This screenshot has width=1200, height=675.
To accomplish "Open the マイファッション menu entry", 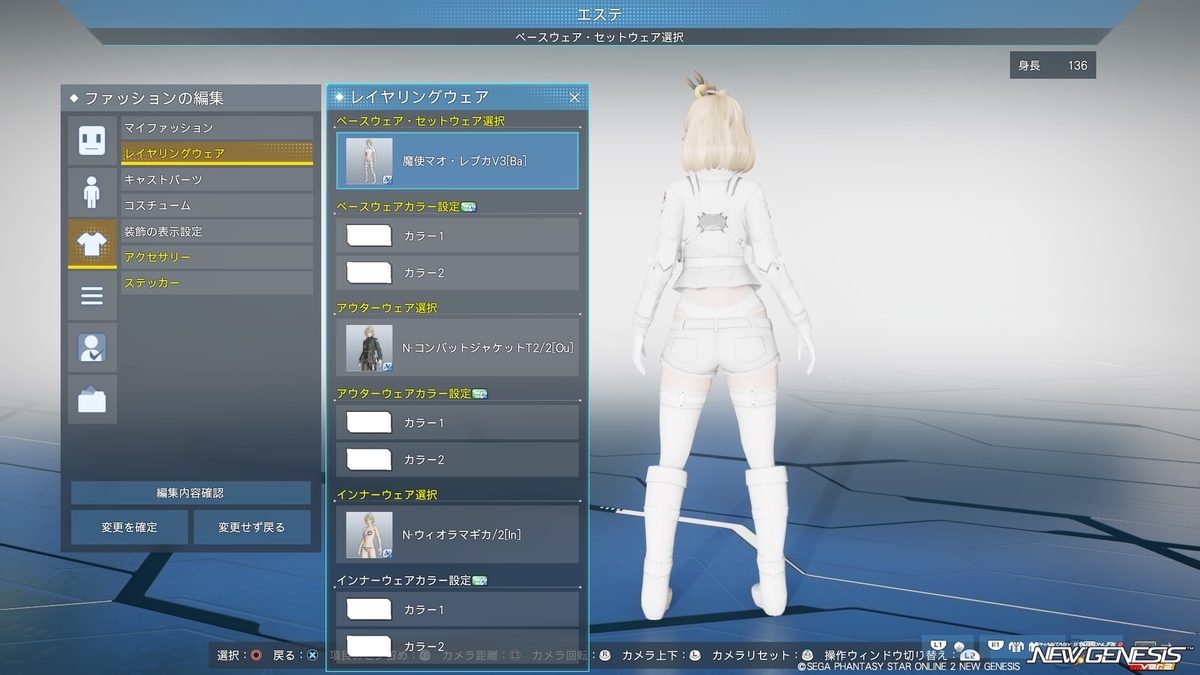I will coord(217,128).
